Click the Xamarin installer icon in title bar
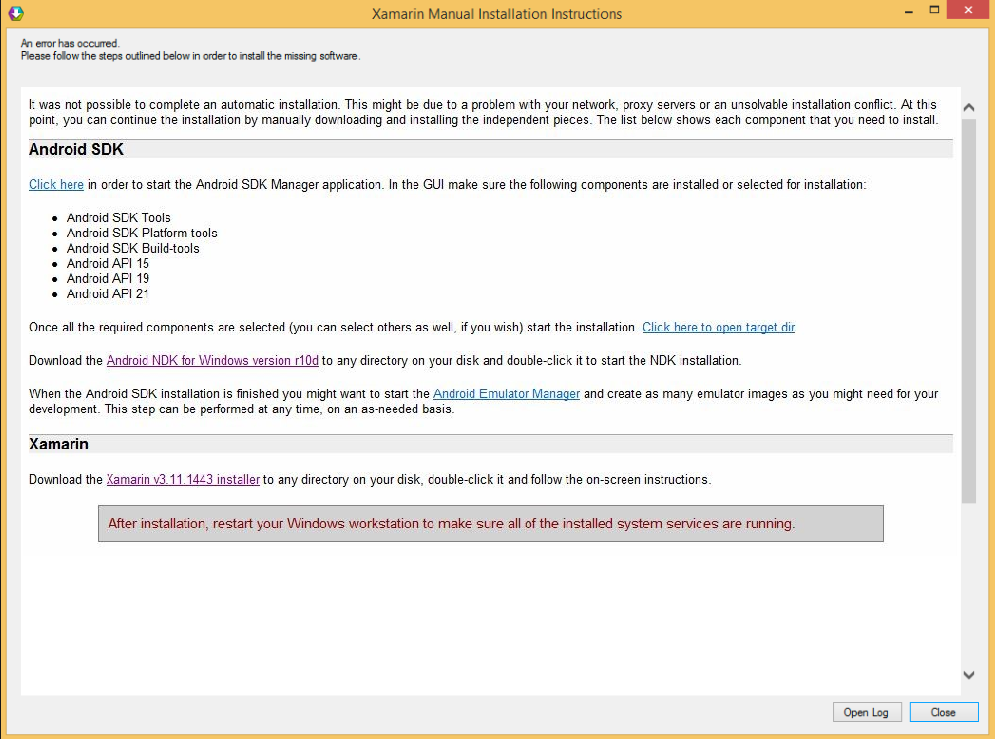The image size is (996, 739). [x=16, y=13]
